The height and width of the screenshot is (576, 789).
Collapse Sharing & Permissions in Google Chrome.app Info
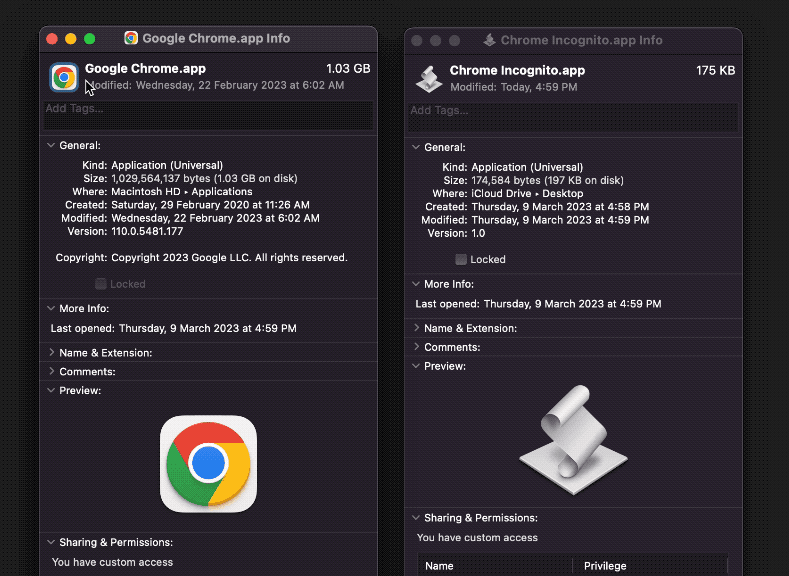pos(51,542)
